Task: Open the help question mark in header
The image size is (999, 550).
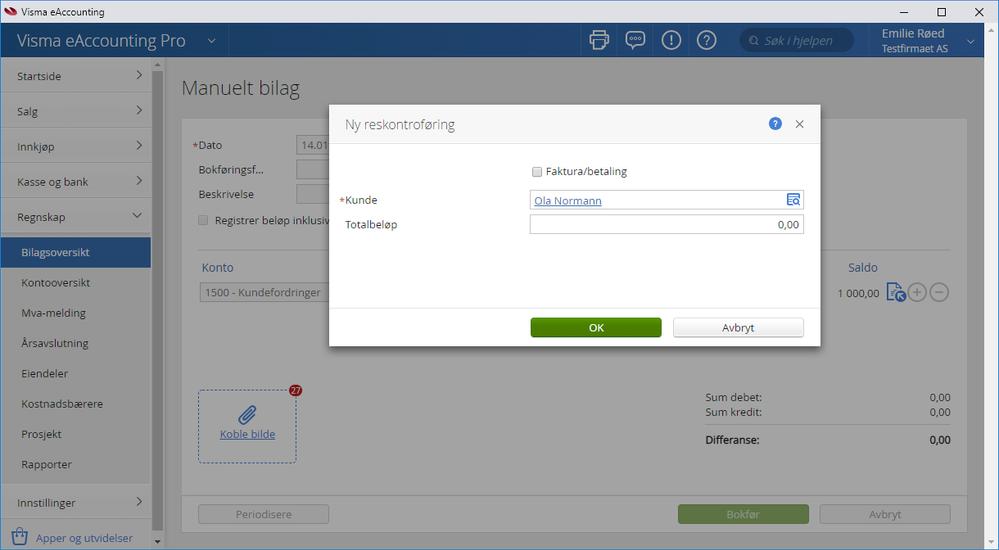Action: point(706,40)
